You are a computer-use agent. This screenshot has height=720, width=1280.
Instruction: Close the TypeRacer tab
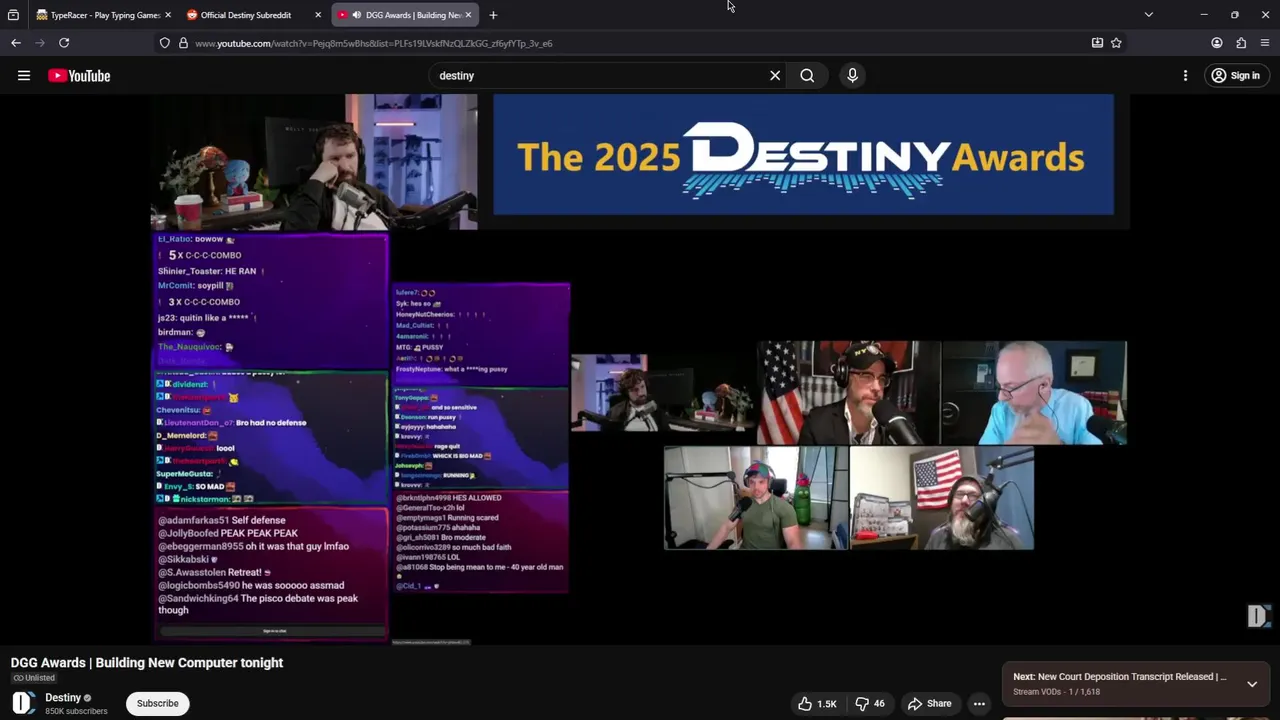coord(167,15)
